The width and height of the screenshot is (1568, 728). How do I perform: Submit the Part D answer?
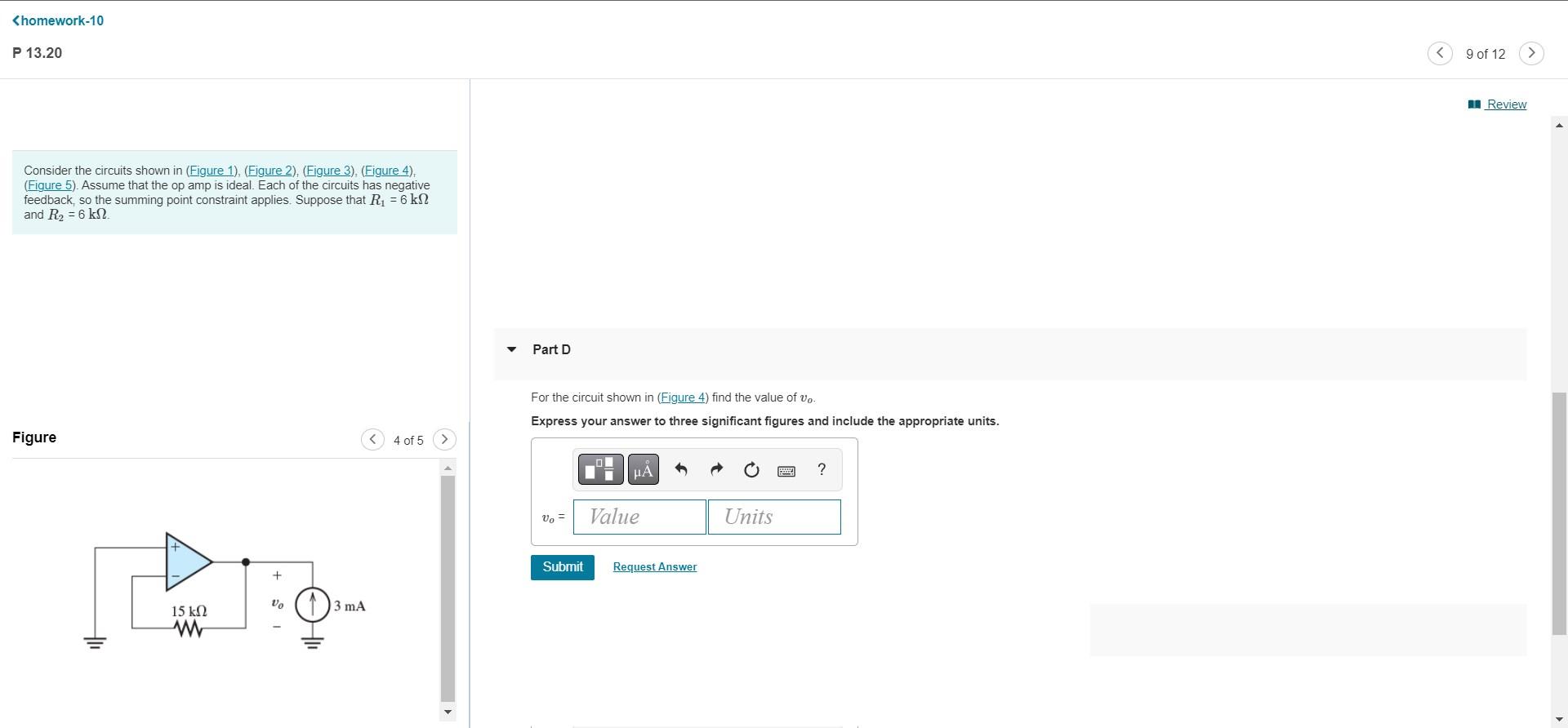[563, 567]
